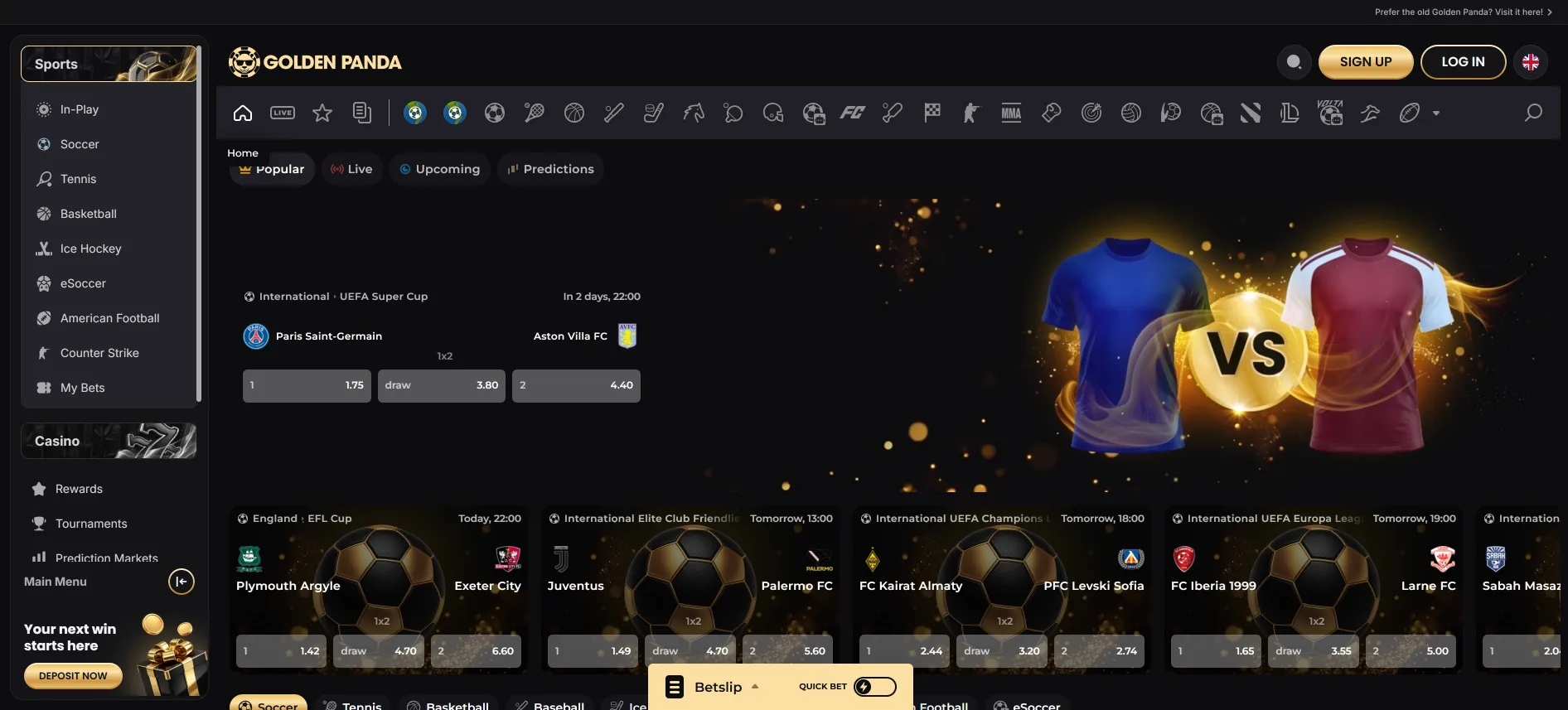Visit the old Golden Panda link
This screenshot has width=1568, height=710.
click(1464, 12)
